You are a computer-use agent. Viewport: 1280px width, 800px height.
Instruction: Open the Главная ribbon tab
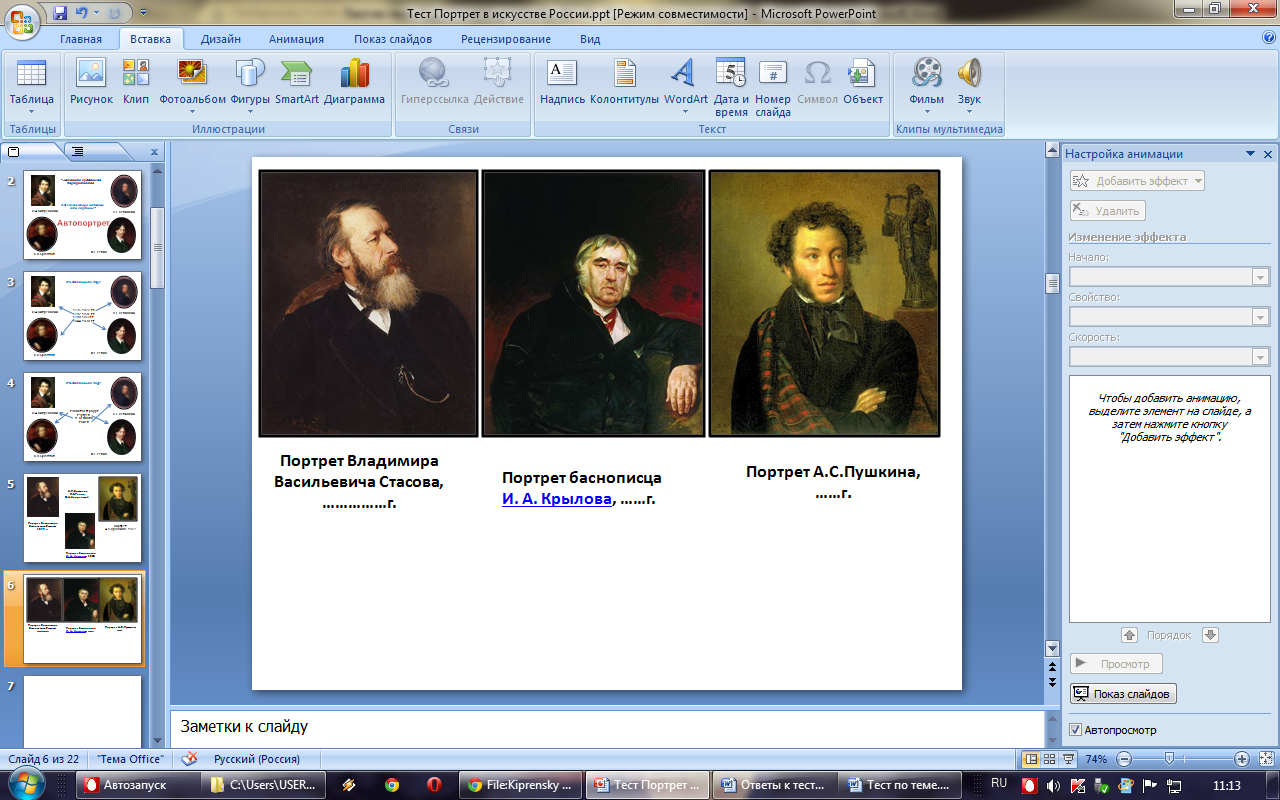coord(81,39)
